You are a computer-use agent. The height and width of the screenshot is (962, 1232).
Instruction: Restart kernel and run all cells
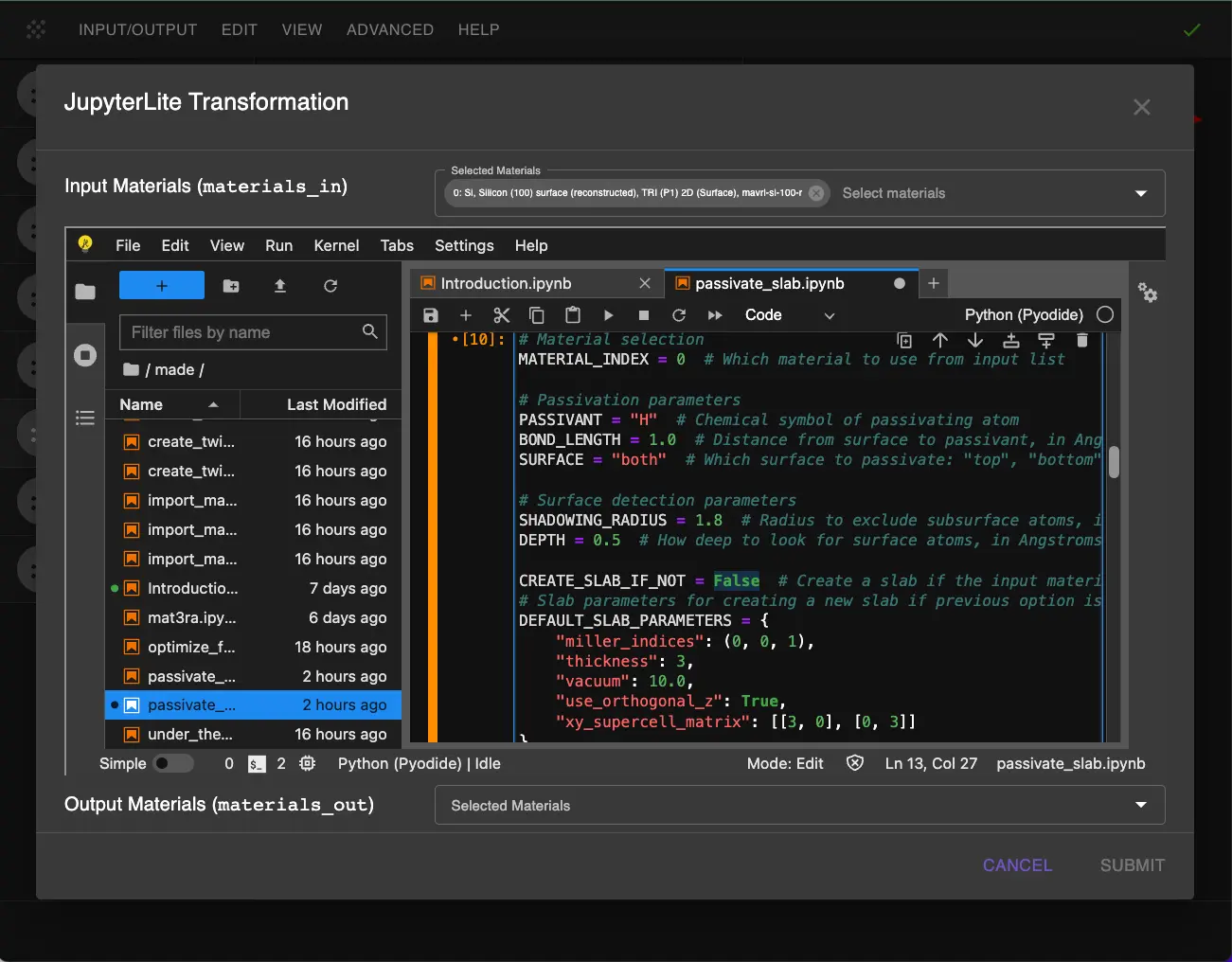coord(715,315)
